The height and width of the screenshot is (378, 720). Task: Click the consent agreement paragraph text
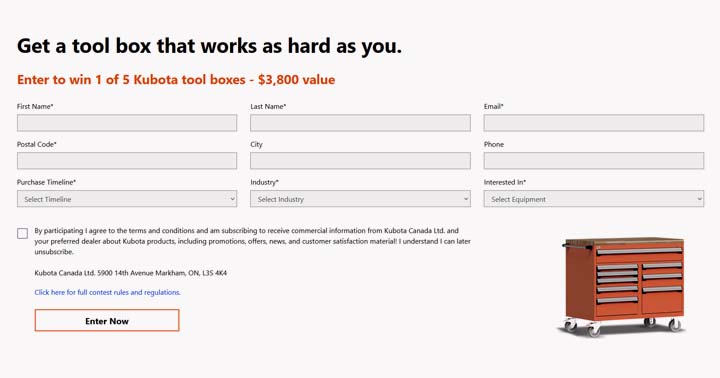[253, 241]
